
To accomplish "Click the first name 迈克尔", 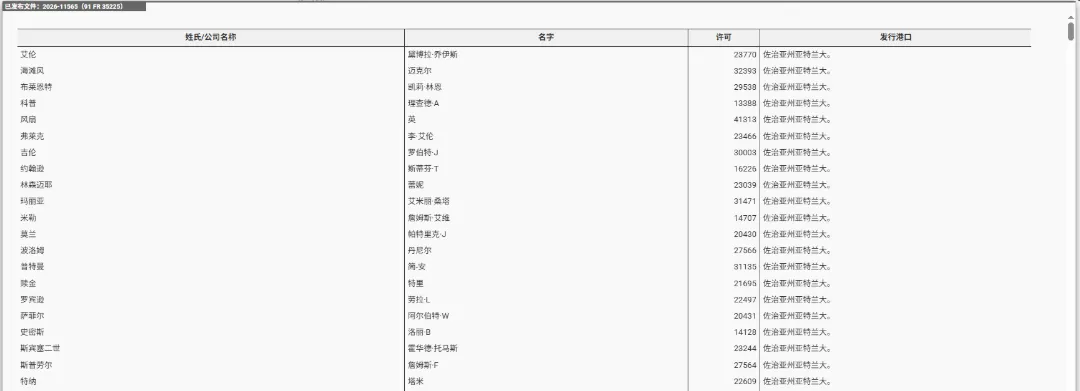I will pos(419,71).
